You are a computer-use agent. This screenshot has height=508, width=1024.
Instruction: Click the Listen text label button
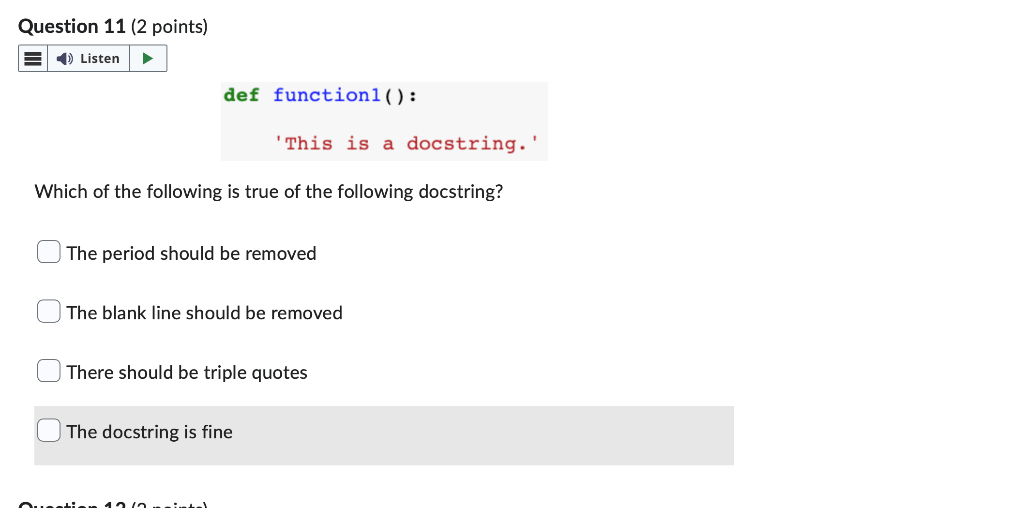99,59
